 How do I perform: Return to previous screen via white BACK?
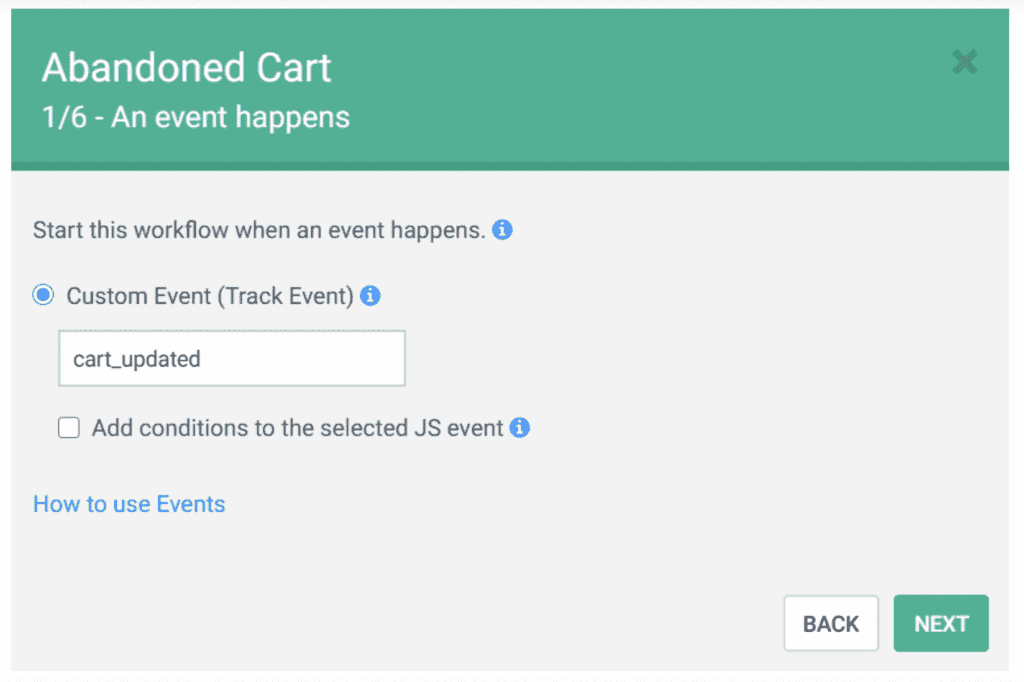click(831, 623)
